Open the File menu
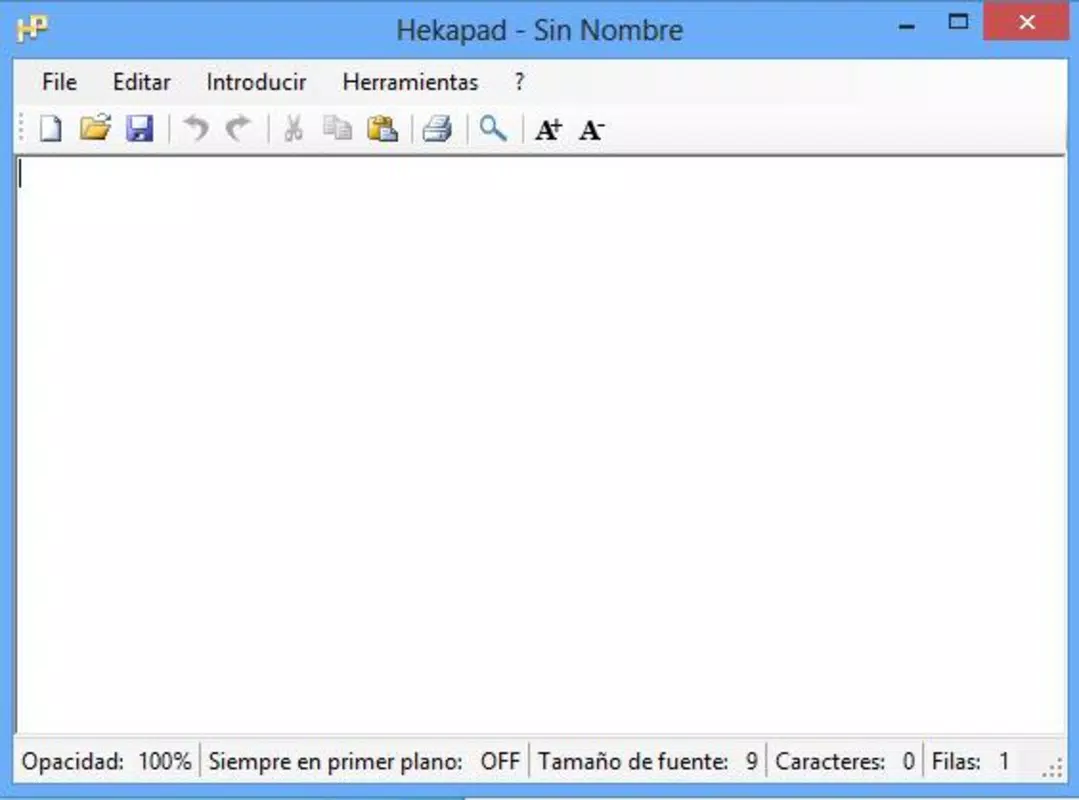 click(x=59, y=82)
